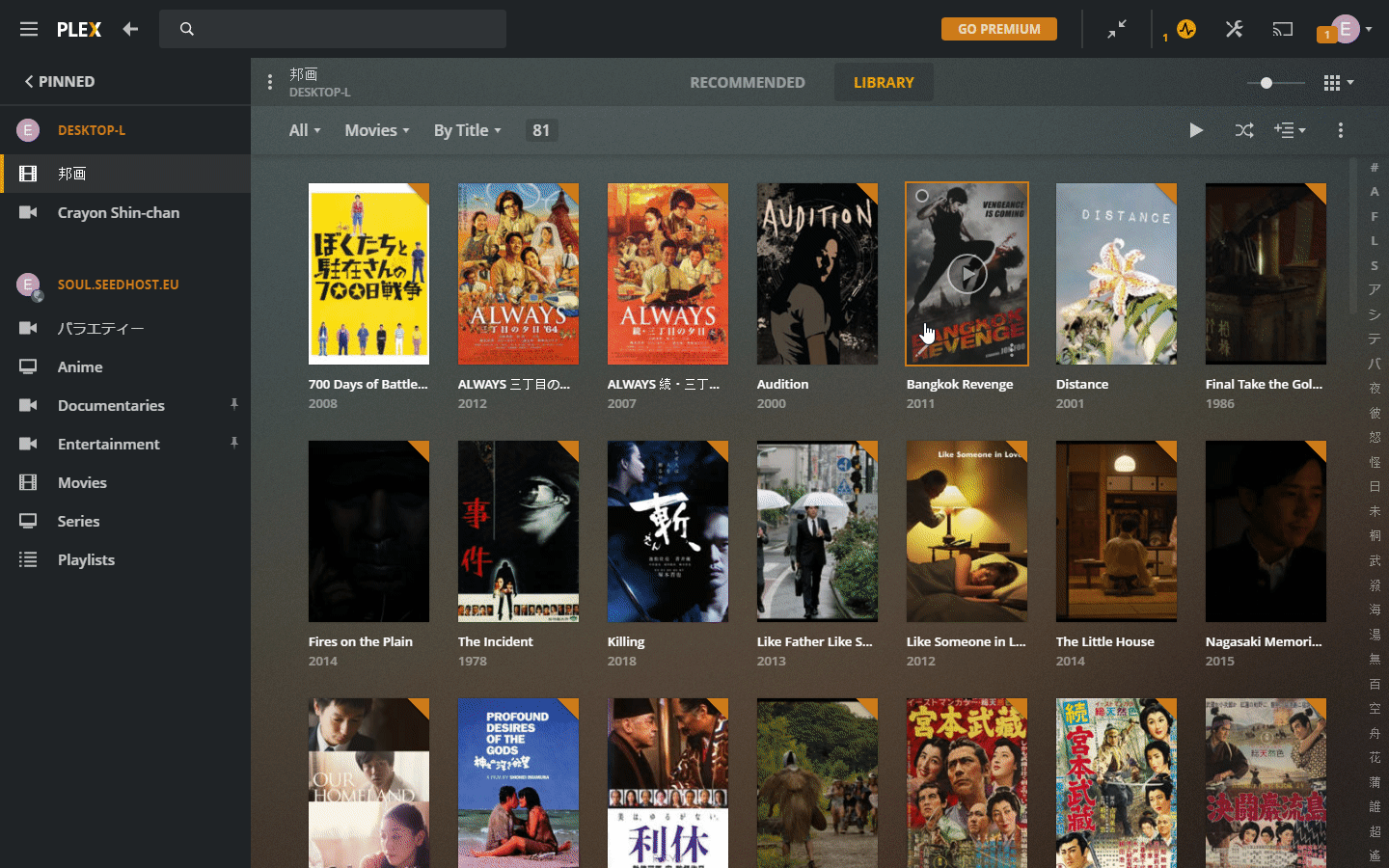Switch to the Library tab
1389x868 pixels.
pos(884,83)
